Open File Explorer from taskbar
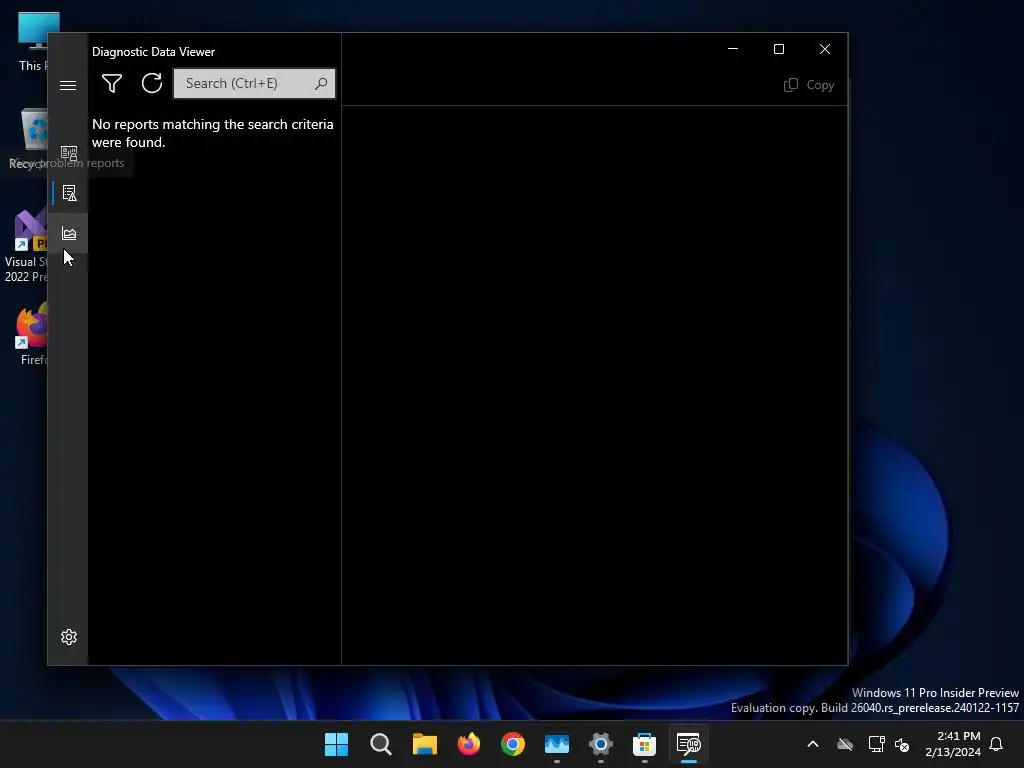 coord(424,744)
